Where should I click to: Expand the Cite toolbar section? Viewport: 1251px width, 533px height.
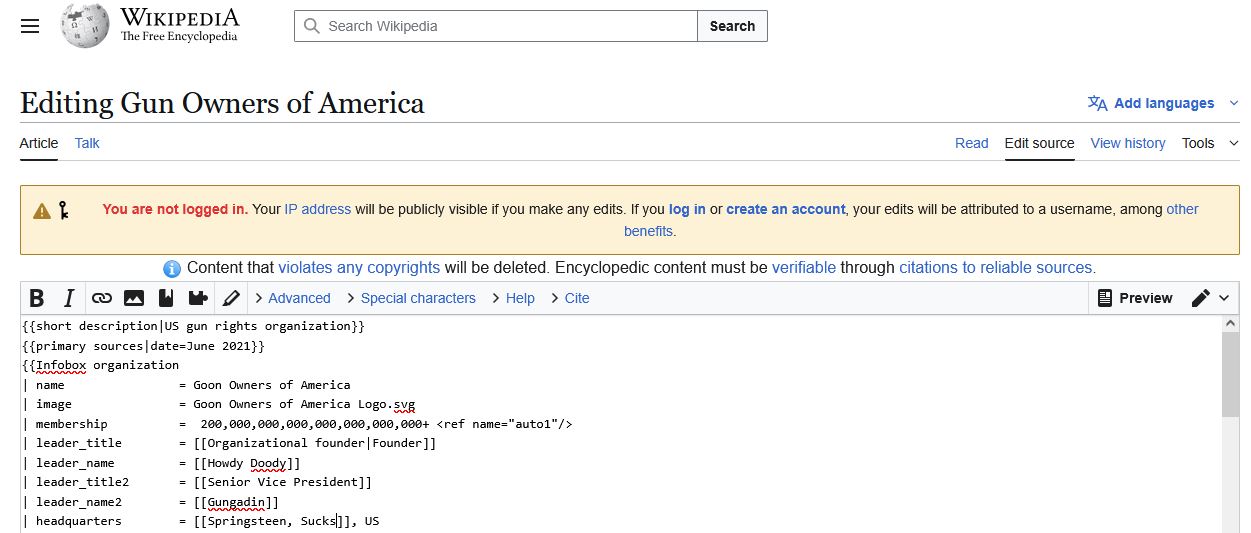(x=570, y=298)
